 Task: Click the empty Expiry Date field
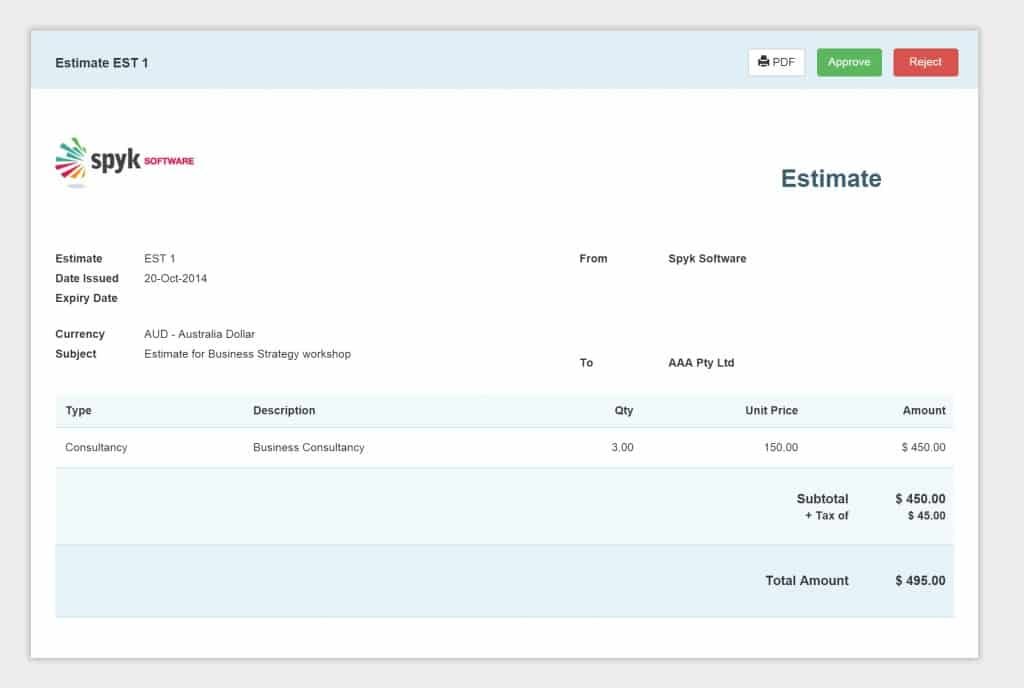(180, 298)
